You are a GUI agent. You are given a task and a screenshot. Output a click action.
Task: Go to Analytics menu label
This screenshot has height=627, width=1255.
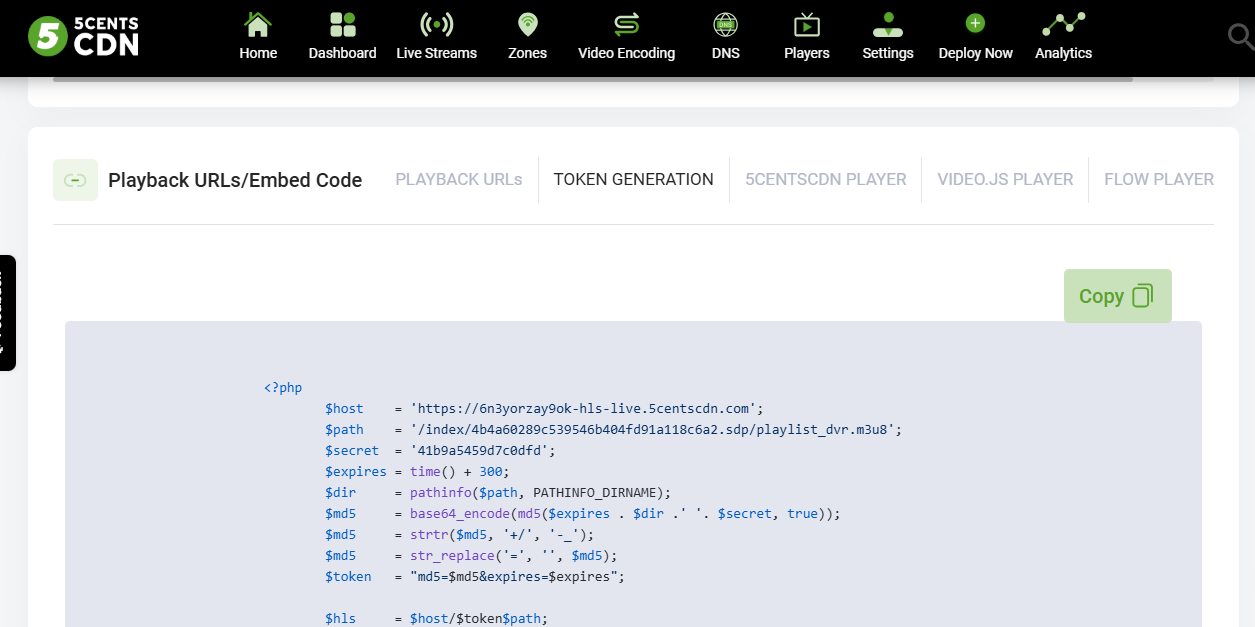click(x=1063, y=53)
